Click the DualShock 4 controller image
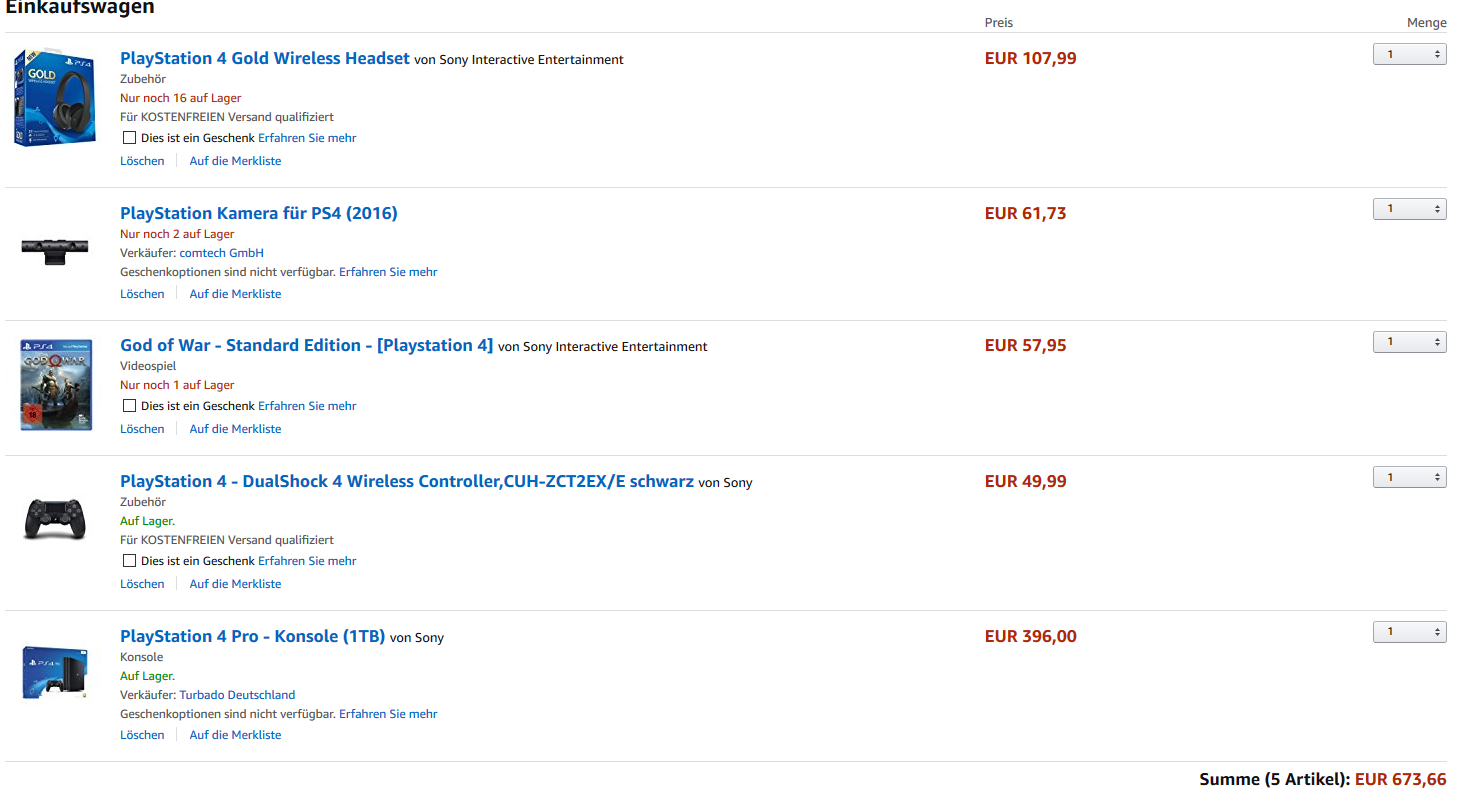 pyautogui.click(x=55, y=518)
